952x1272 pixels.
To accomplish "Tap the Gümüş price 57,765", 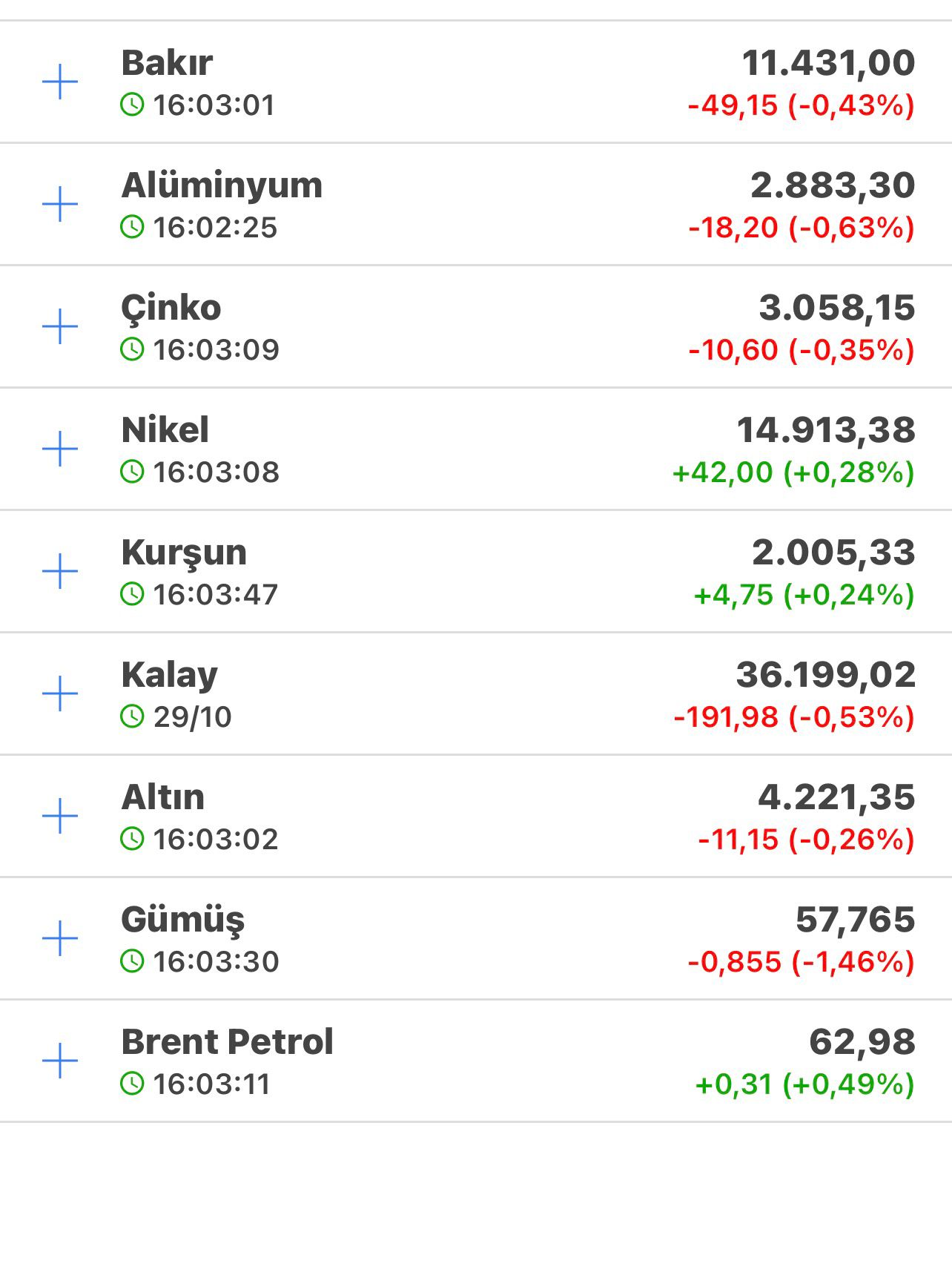I will (x=855, y=920).
